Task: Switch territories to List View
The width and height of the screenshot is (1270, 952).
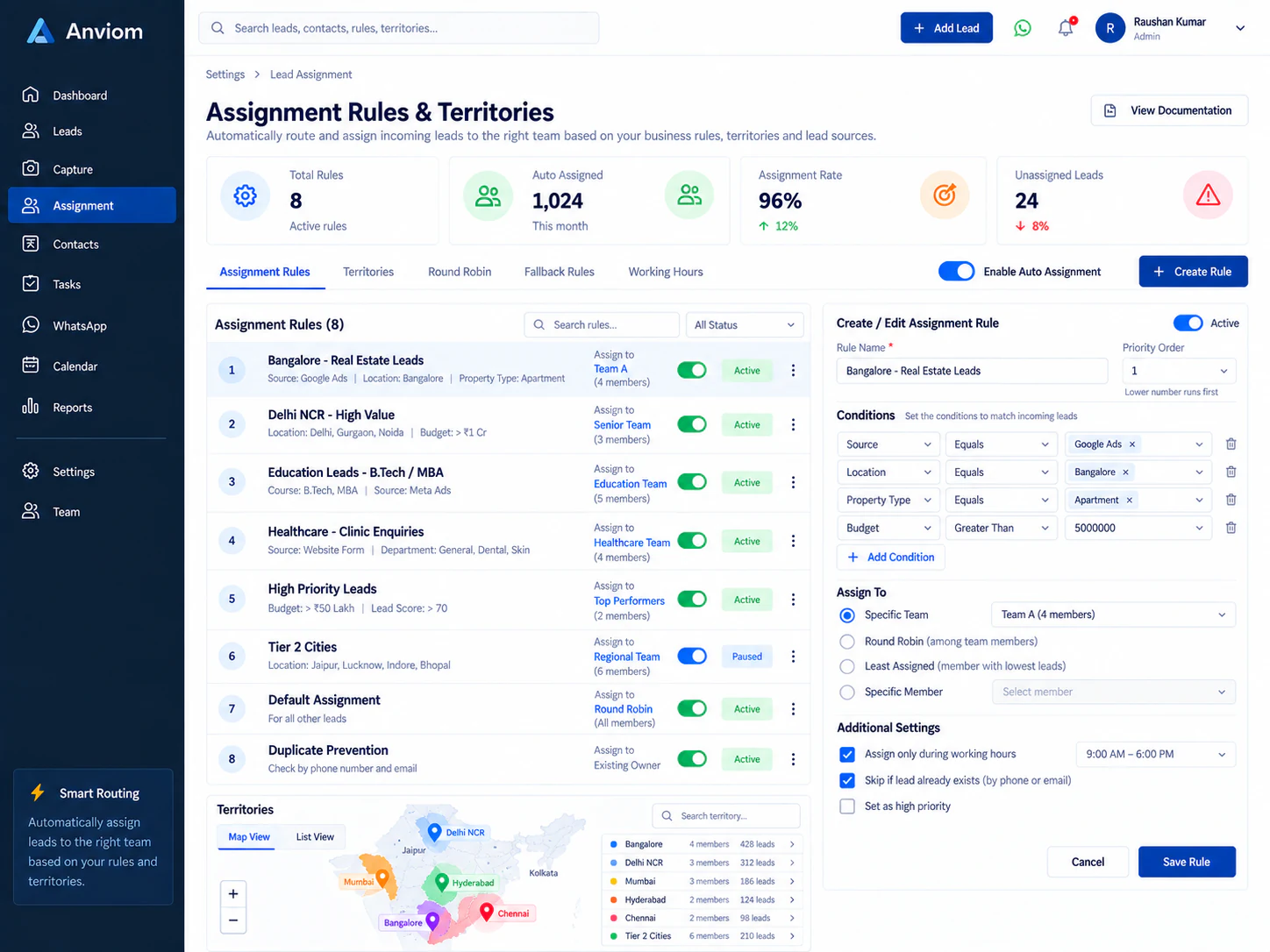Action: [x=315, y=837]
